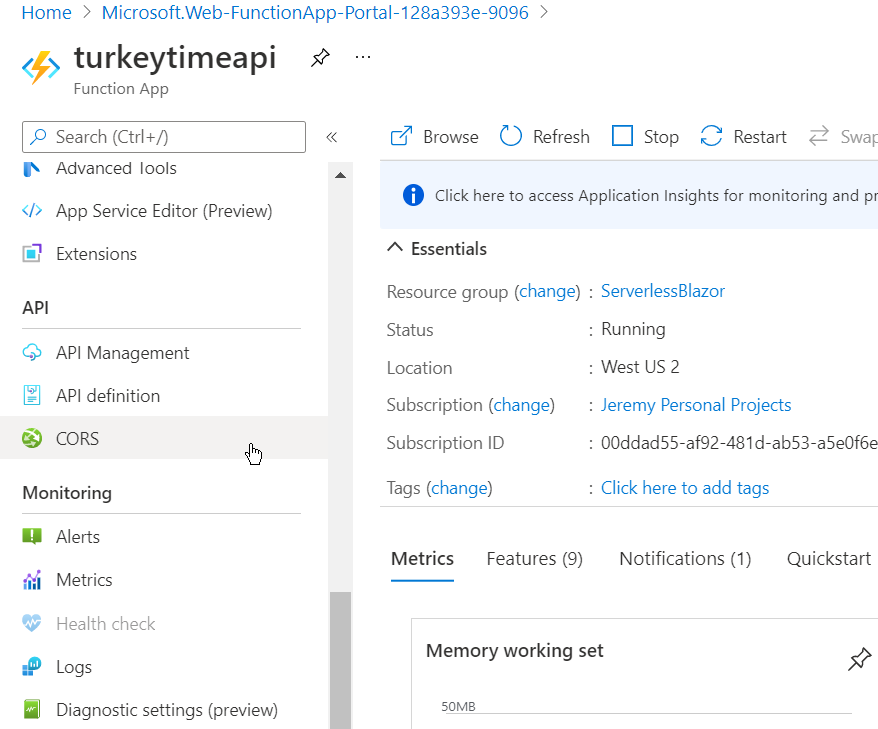The image size is (878, 729).
Task: Click the Diagnostic settings green icon
Action: point(32,709)
